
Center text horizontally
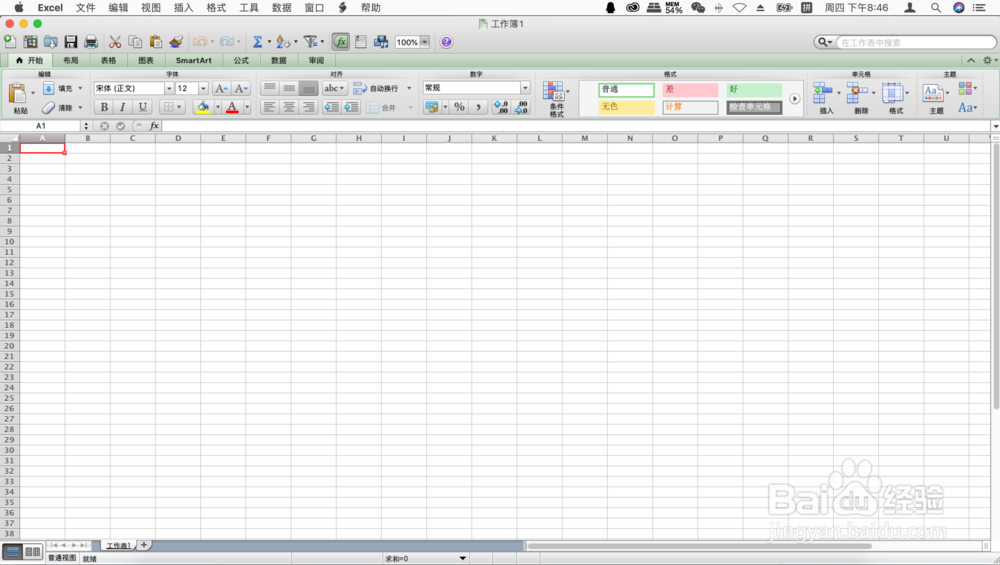(x=289, y=107)
